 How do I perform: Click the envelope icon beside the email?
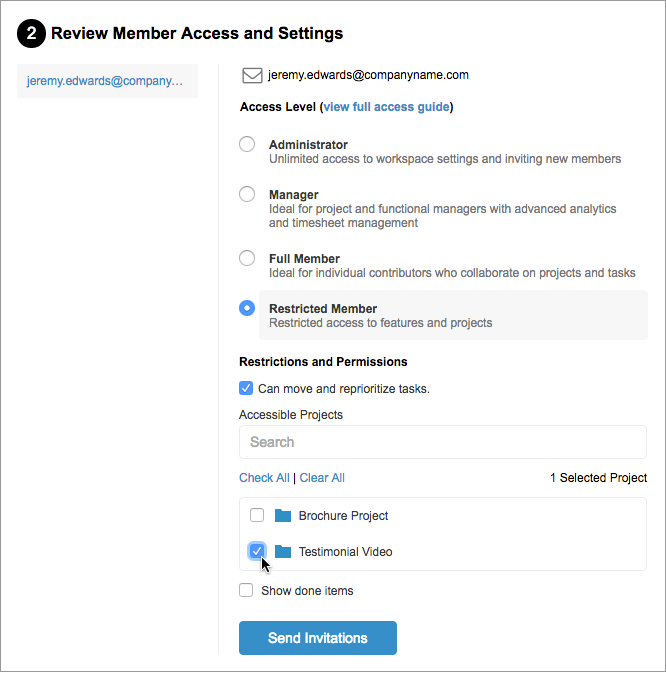click(x=252, y=75)
